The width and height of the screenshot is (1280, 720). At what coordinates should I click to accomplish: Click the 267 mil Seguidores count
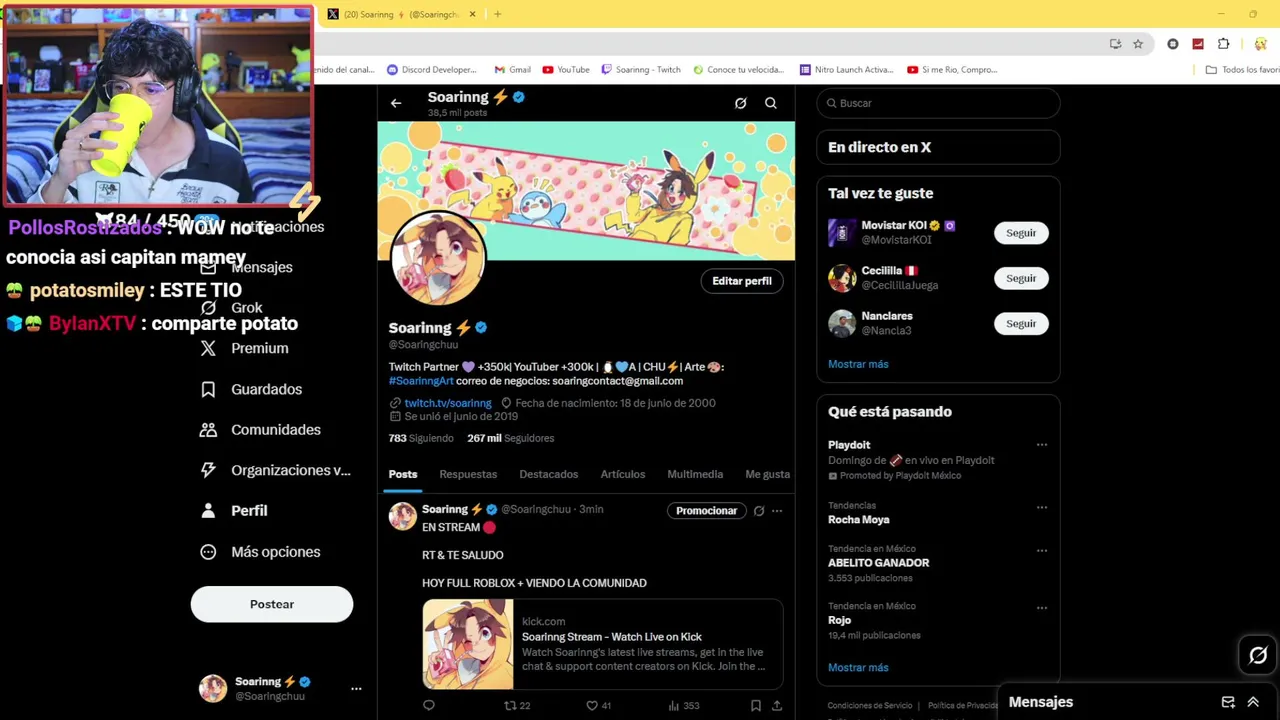point(511,438)
